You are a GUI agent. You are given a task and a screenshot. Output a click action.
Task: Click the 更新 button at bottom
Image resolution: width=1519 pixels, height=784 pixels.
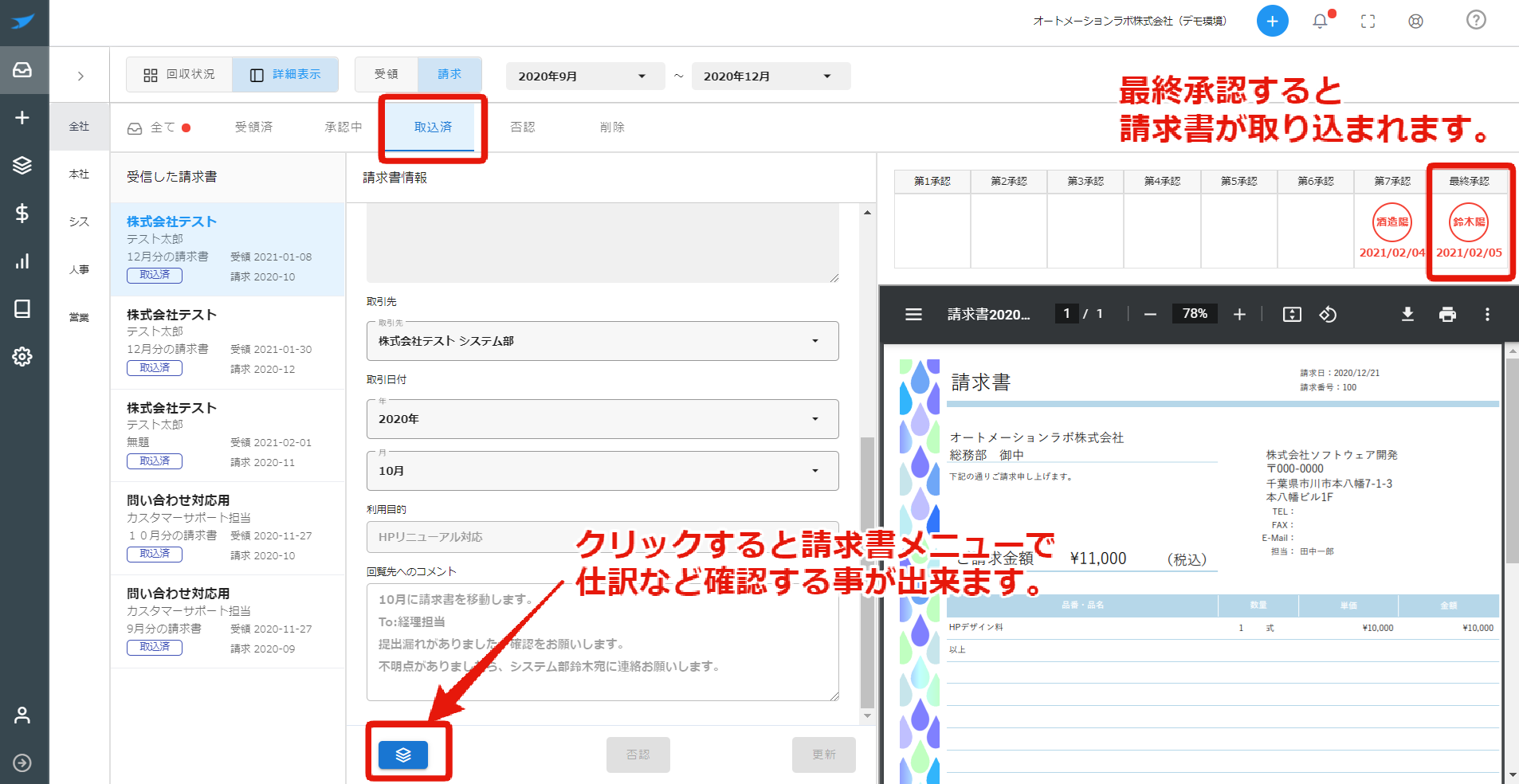pyautogui.click(x=824, y=755)
